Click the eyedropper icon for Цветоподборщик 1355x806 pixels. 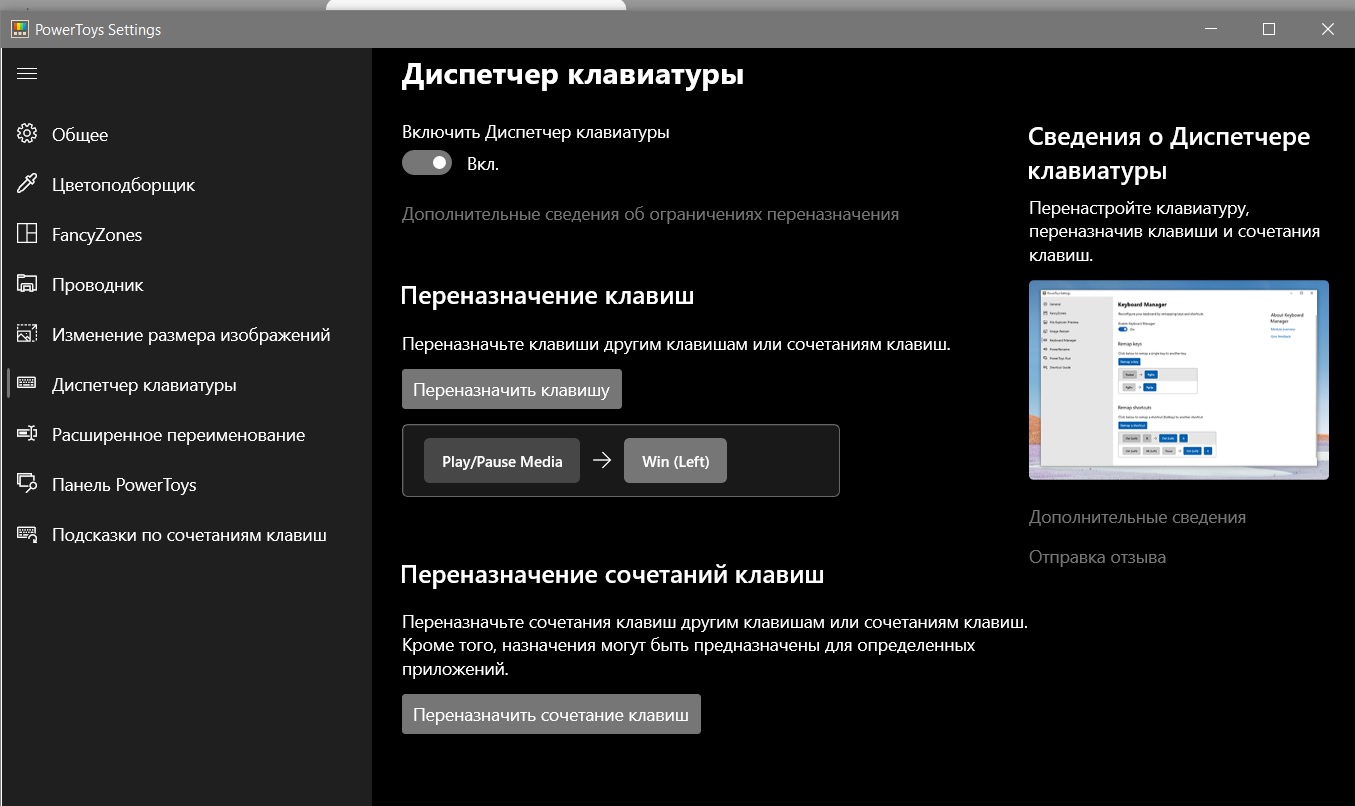pos(27,184)
